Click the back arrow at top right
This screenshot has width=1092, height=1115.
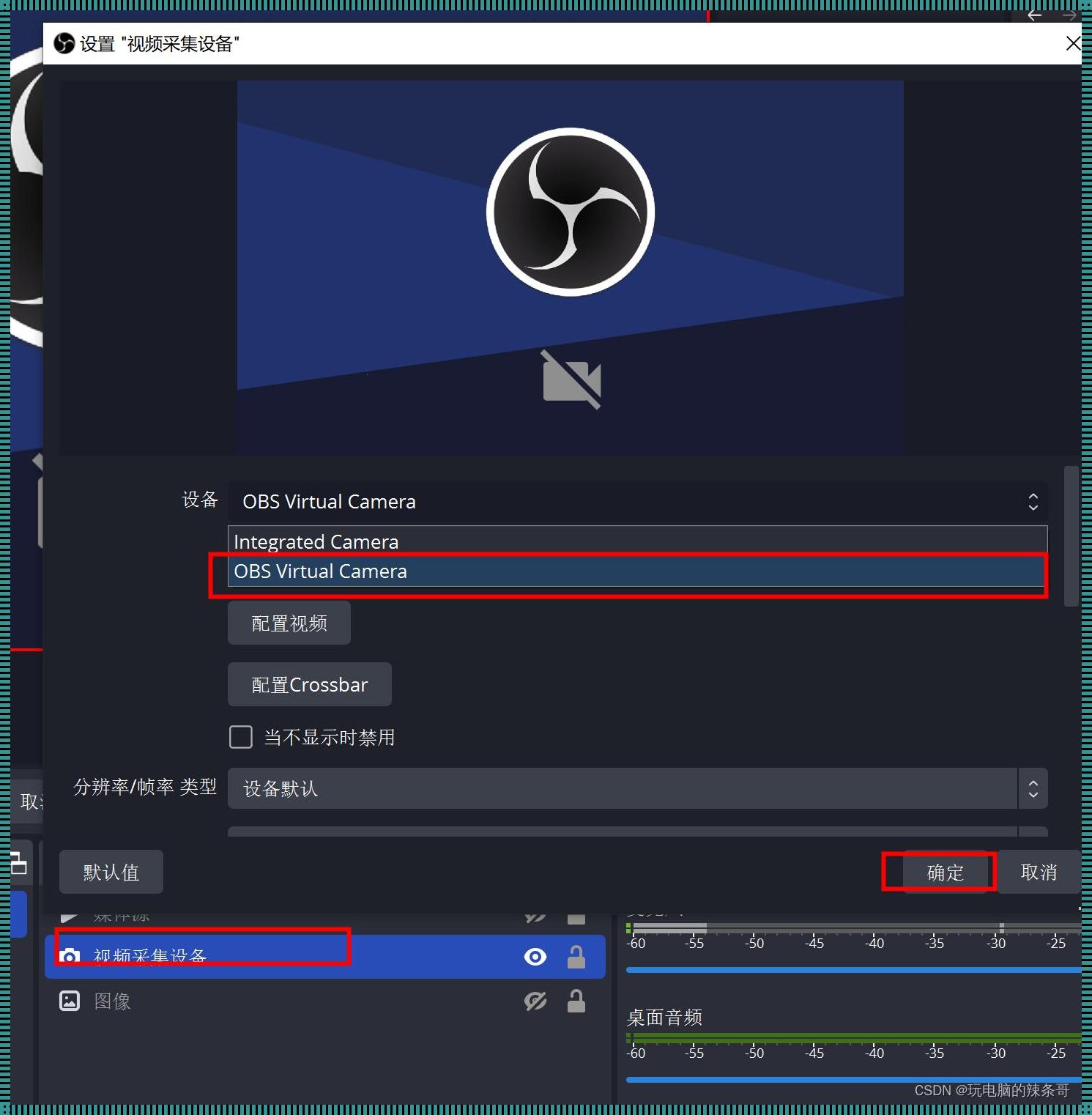[x=1035, y=15]
